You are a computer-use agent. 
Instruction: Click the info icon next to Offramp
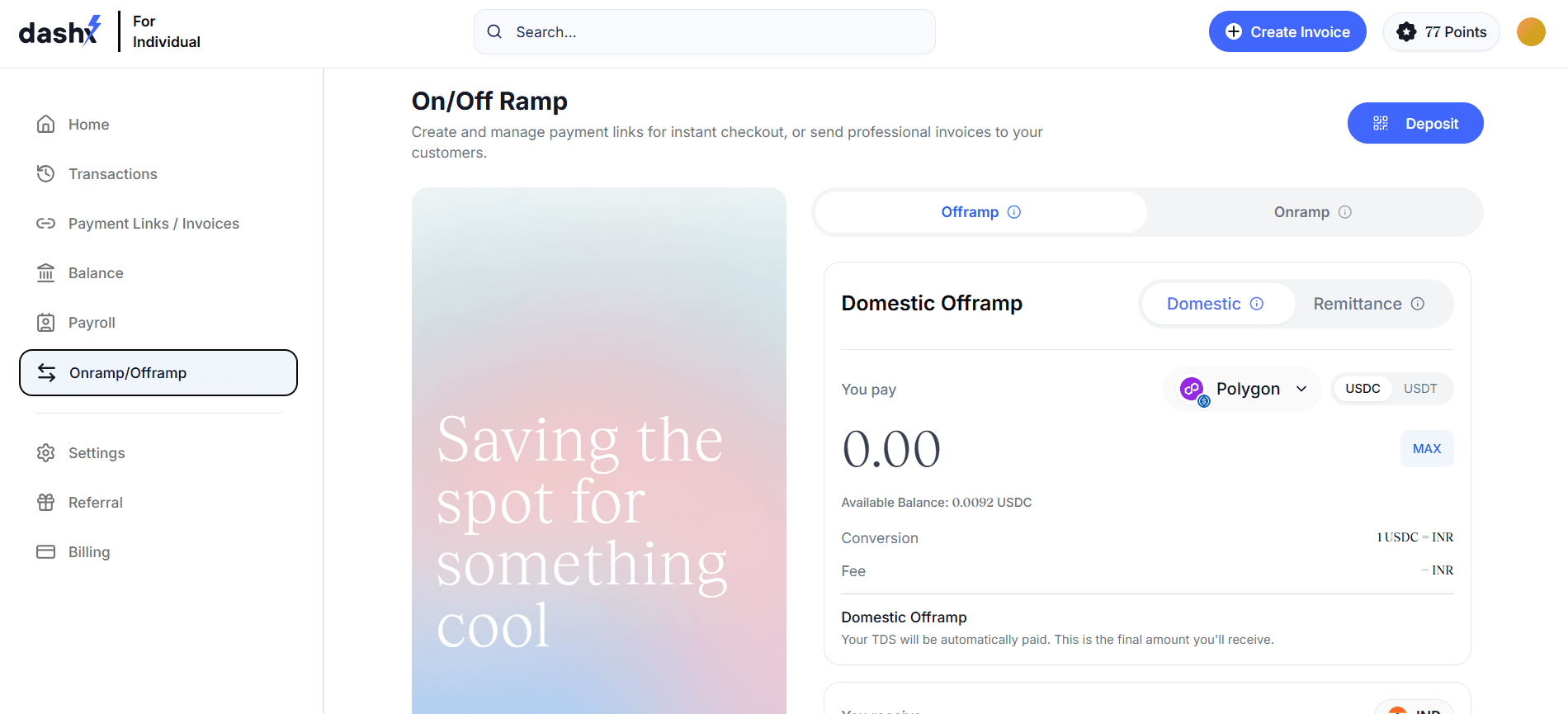1014,212
